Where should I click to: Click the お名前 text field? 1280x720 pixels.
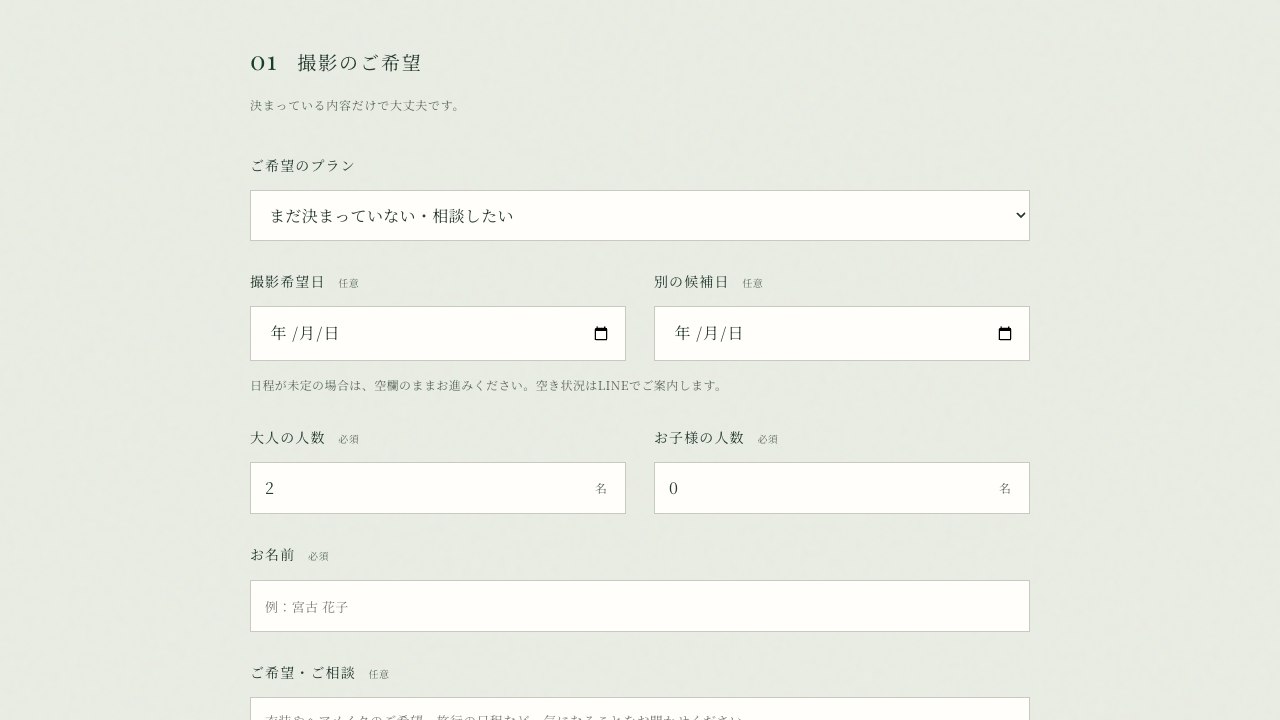(x=640, y=606)
